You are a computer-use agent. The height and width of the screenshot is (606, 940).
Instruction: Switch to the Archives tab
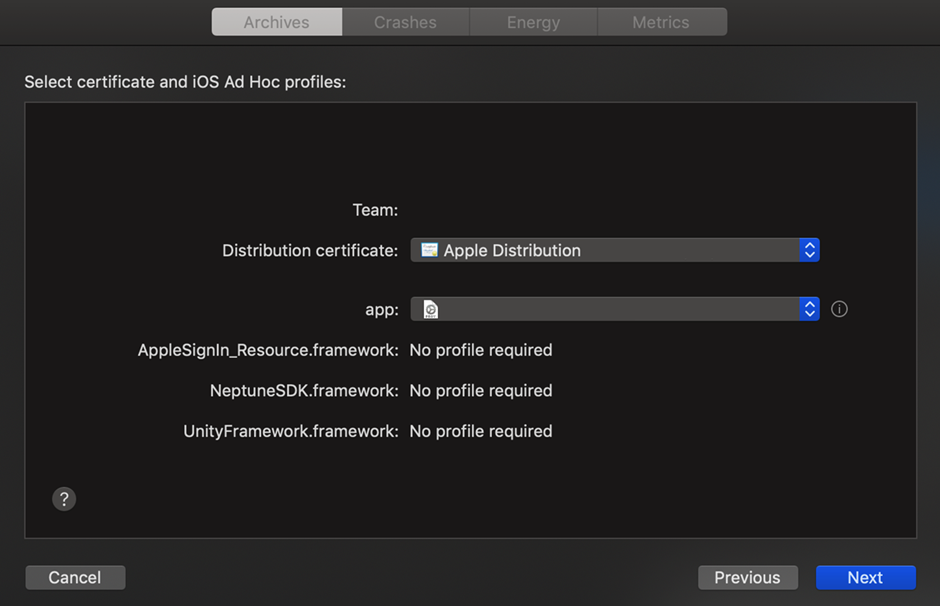(x=277, y=22)
